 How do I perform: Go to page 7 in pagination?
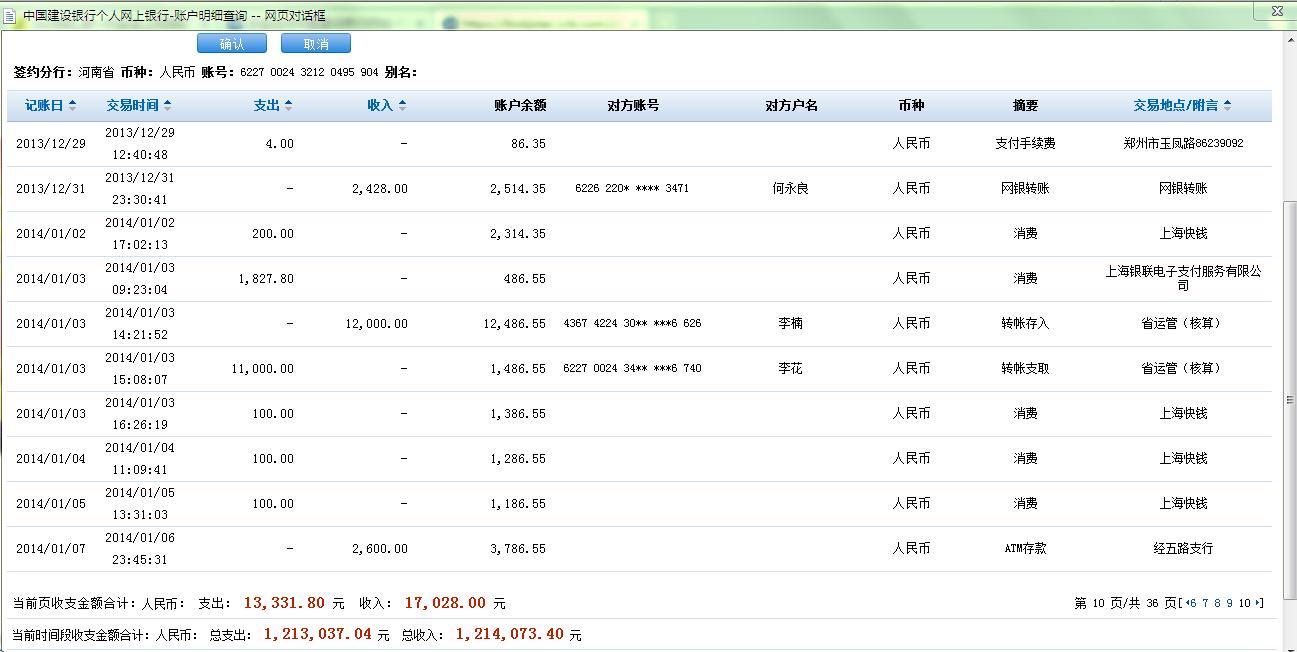[1205, 603]
